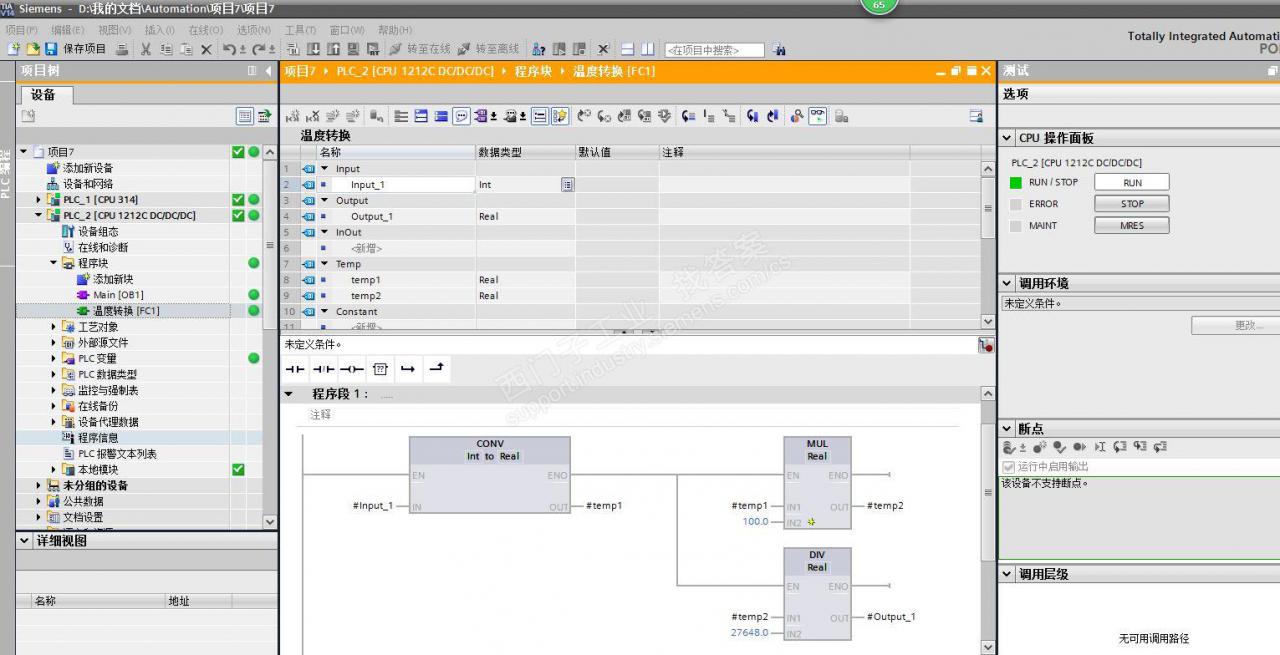Viewport: 1280px width, 655px height.
Task: Collapse the 项目7 root node
Action: click(24, 152)
